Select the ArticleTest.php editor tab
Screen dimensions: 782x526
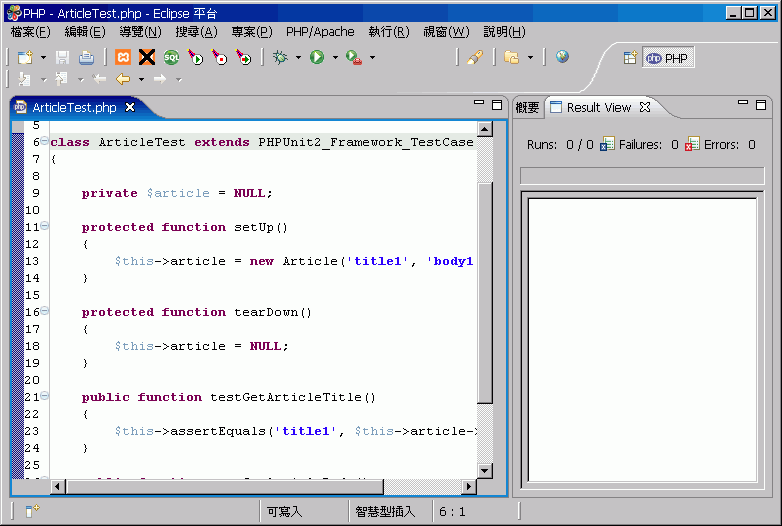click(74, 108)
